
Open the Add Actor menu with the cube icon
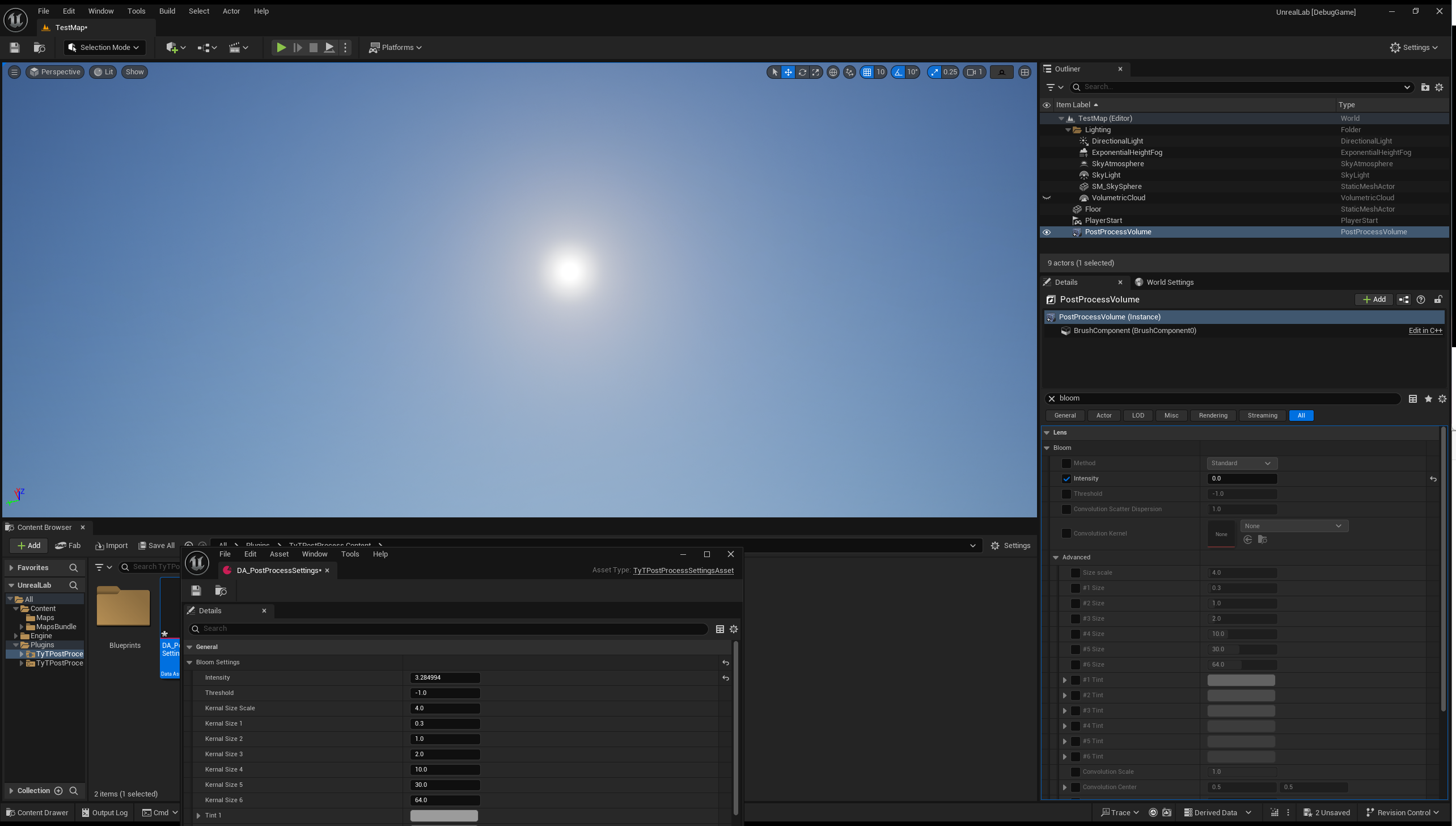(173, 48)
